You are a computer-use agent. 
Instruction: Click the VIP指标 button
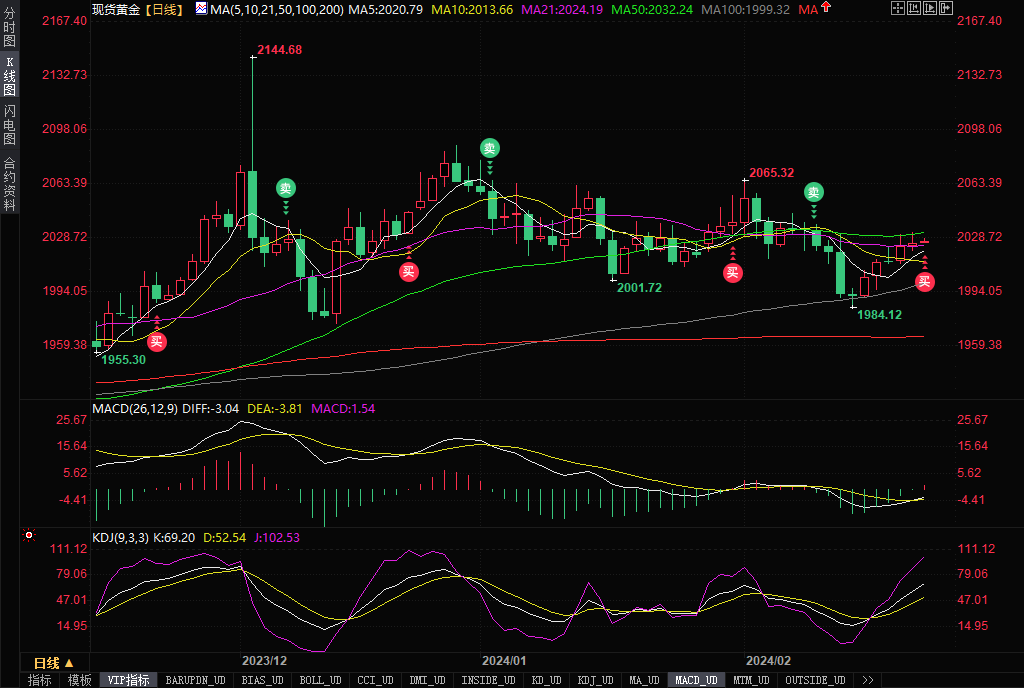129,680
